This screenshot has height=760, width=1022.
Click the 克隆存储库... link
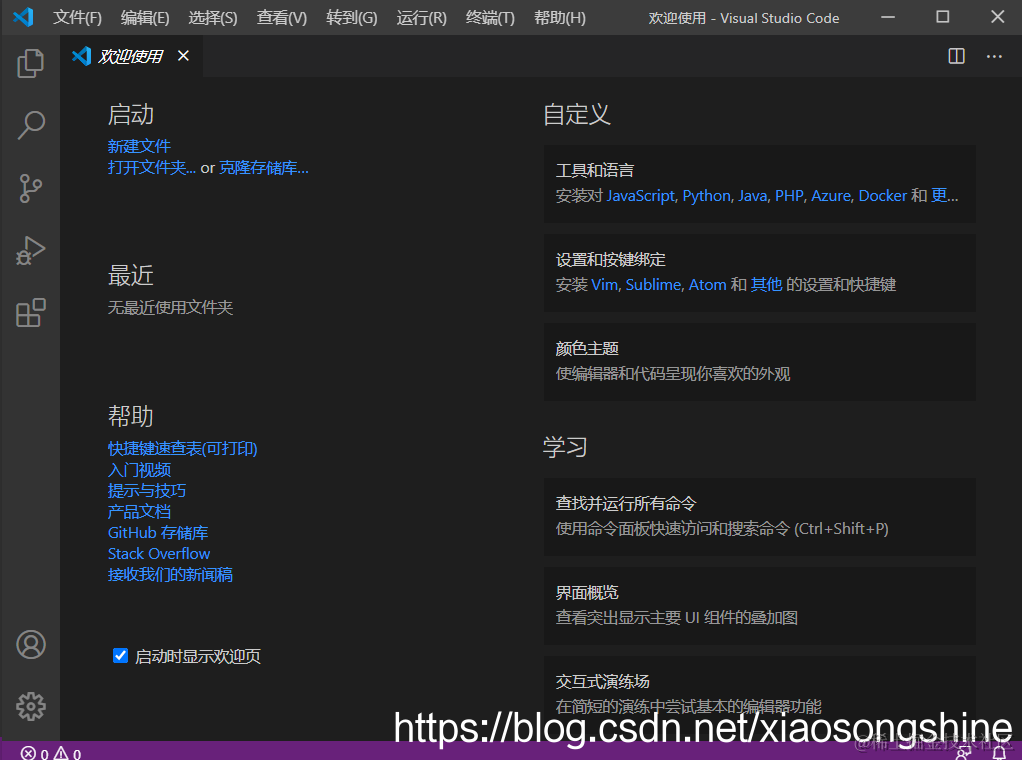tap(263, 168)
